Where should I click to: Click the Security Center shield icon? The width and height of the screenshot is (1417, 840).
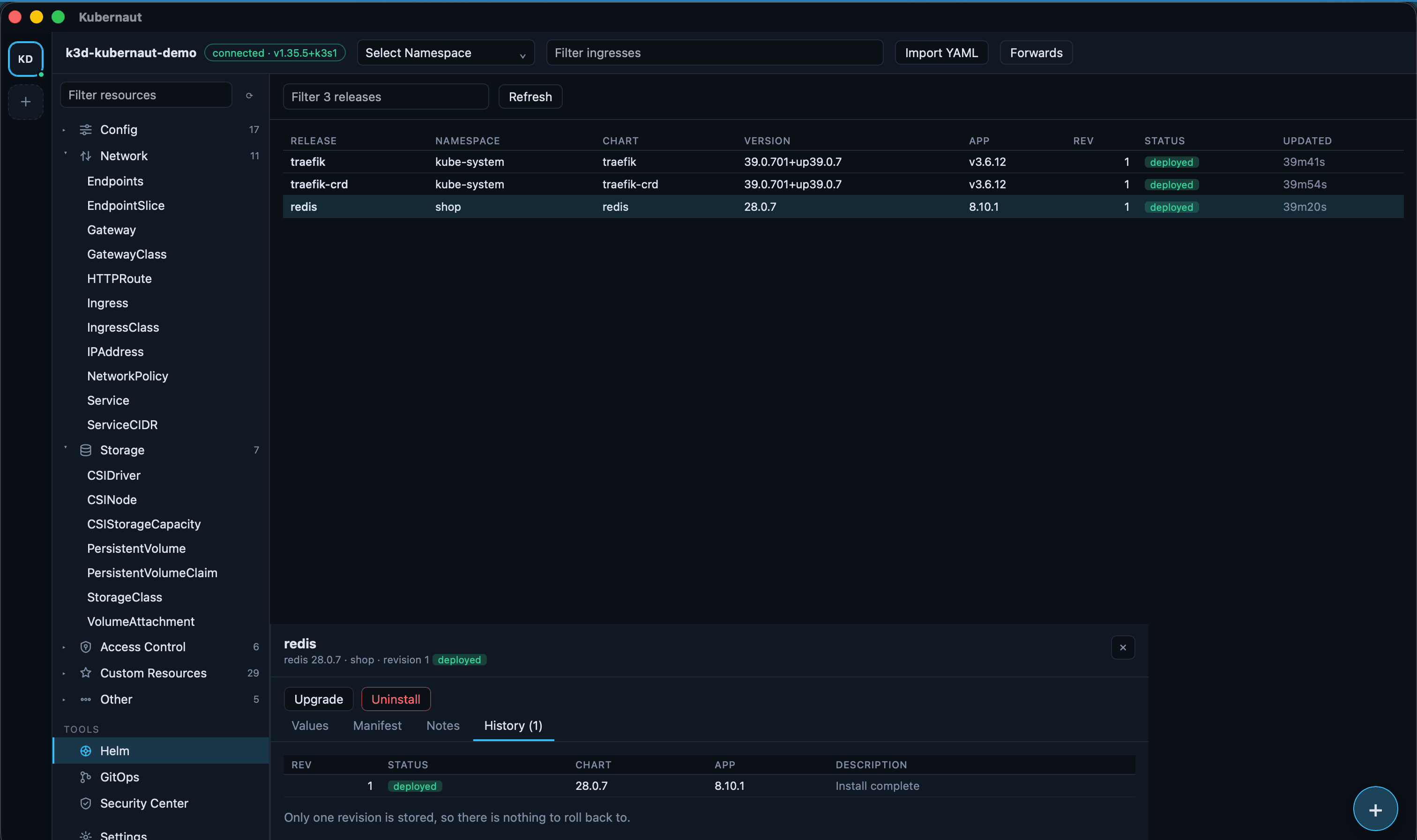tap(85, 804)
